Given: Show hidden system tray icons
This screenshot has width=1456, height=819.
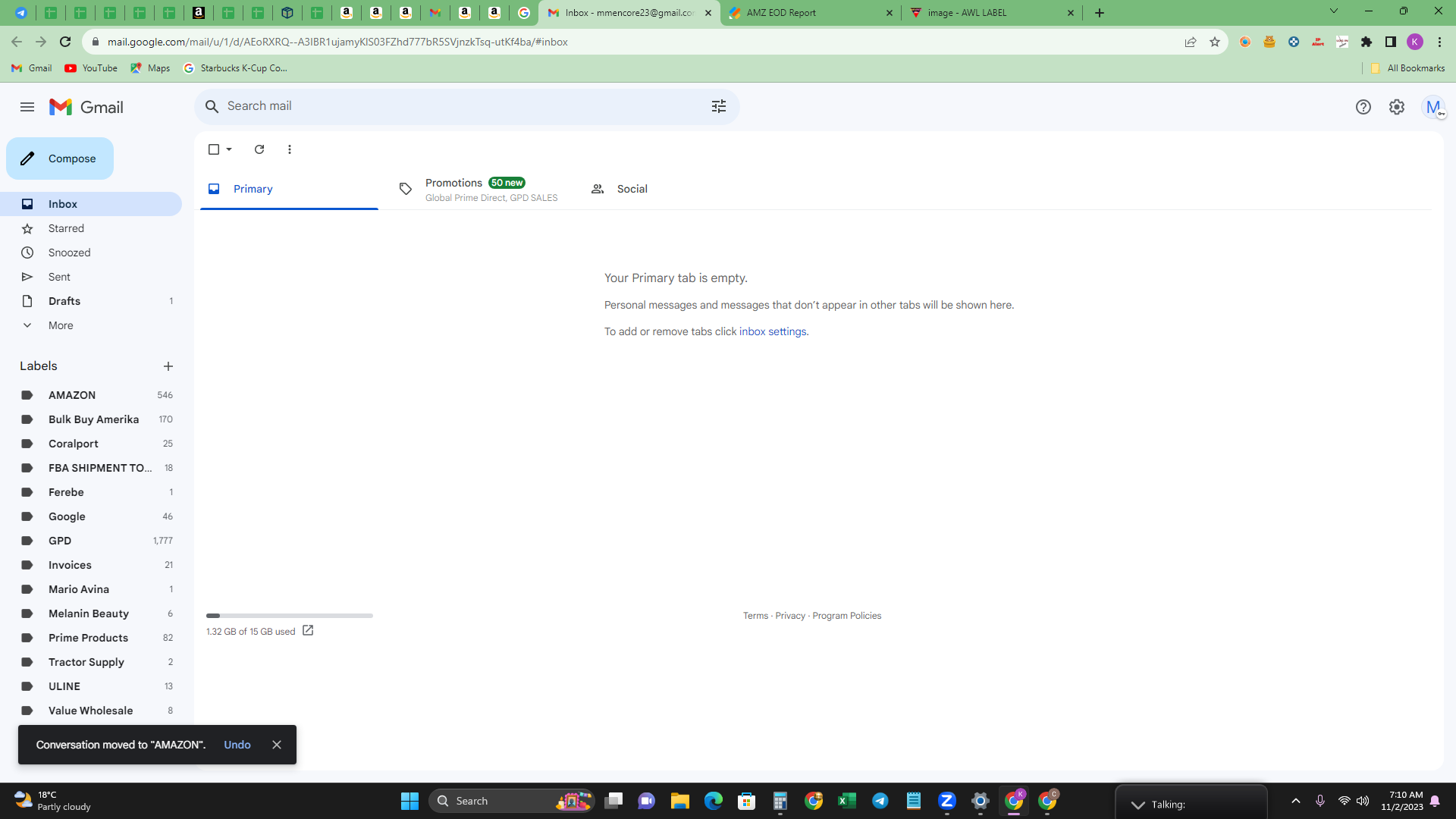Looking at the screenshot, I should tap(1296, 801).
